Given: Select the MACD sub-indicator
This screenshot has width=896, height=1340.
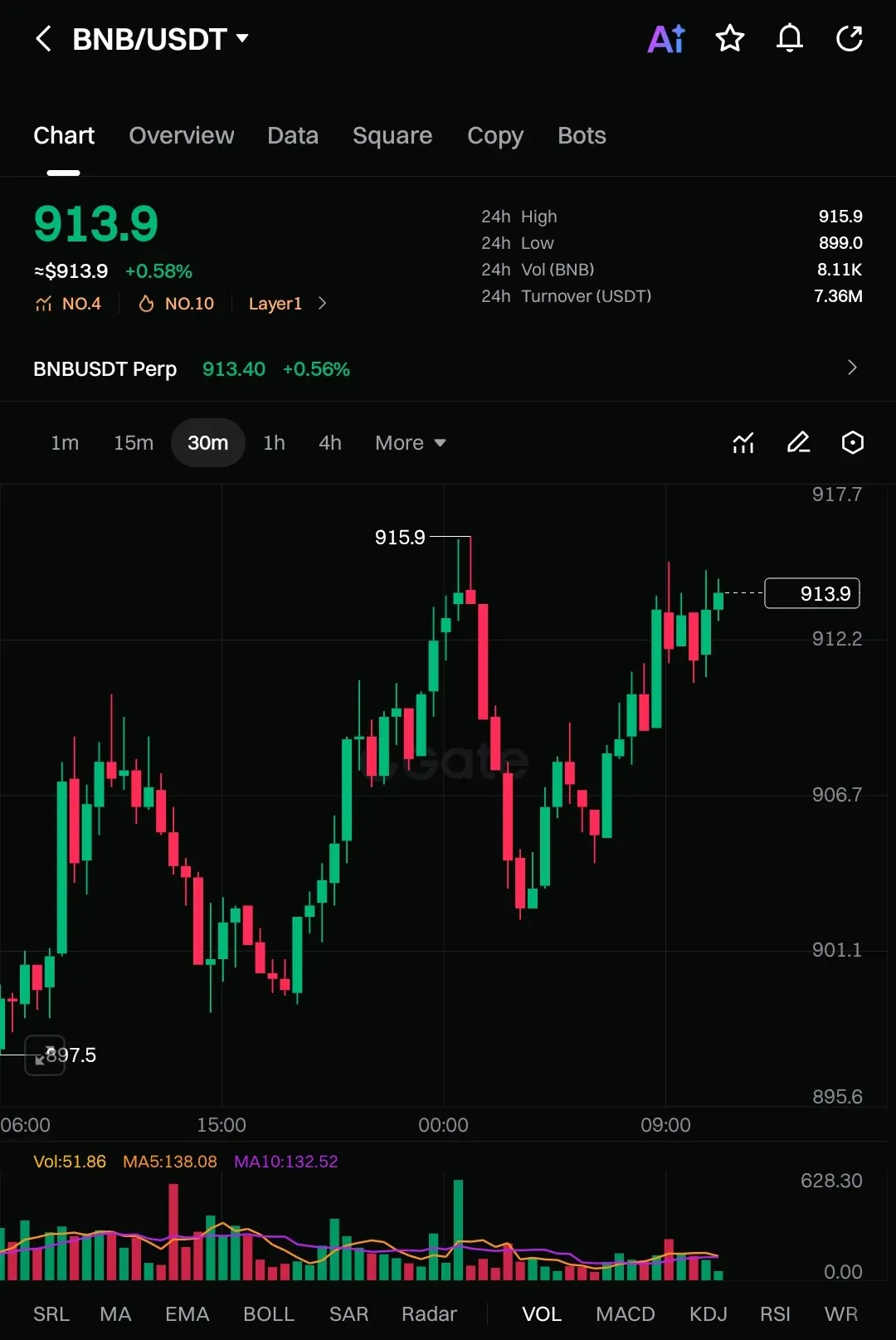Looking at the screenshot, I should coord(626,1314).
